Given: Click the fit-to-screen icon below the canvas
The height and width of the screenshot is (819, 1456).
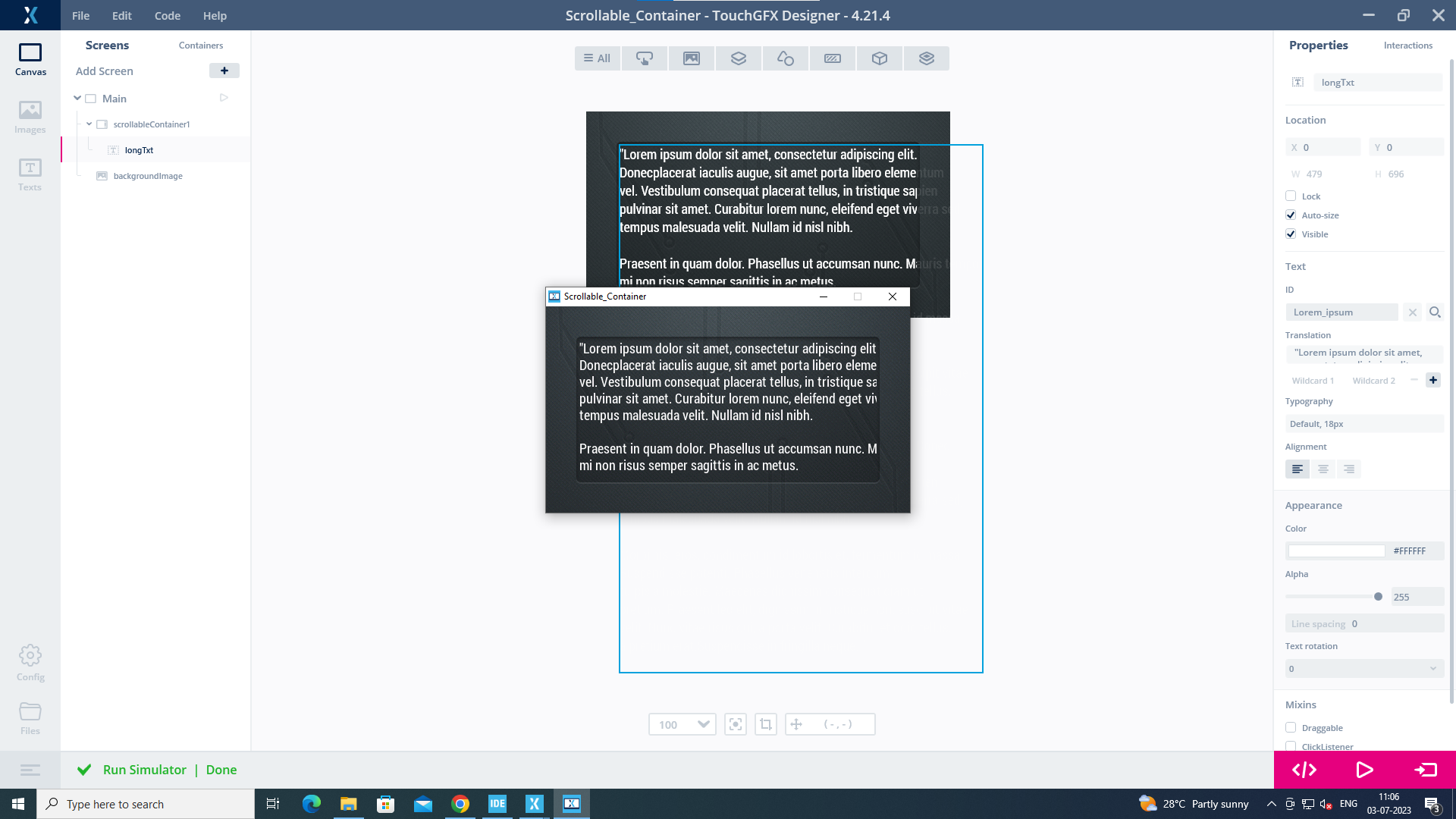Looking at the screenshot, I should [x=736, y=724].
